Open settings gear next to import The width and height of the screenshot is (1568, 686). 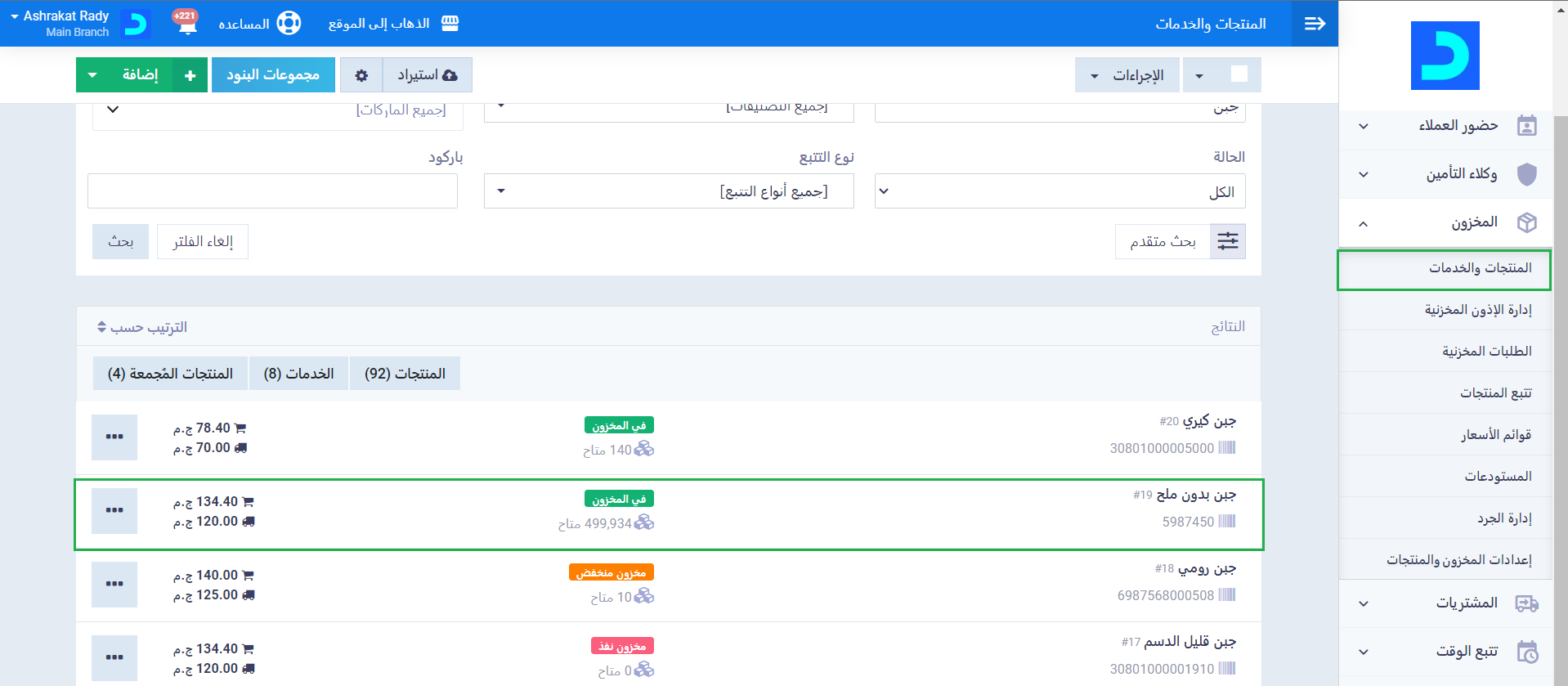[361, 75]
